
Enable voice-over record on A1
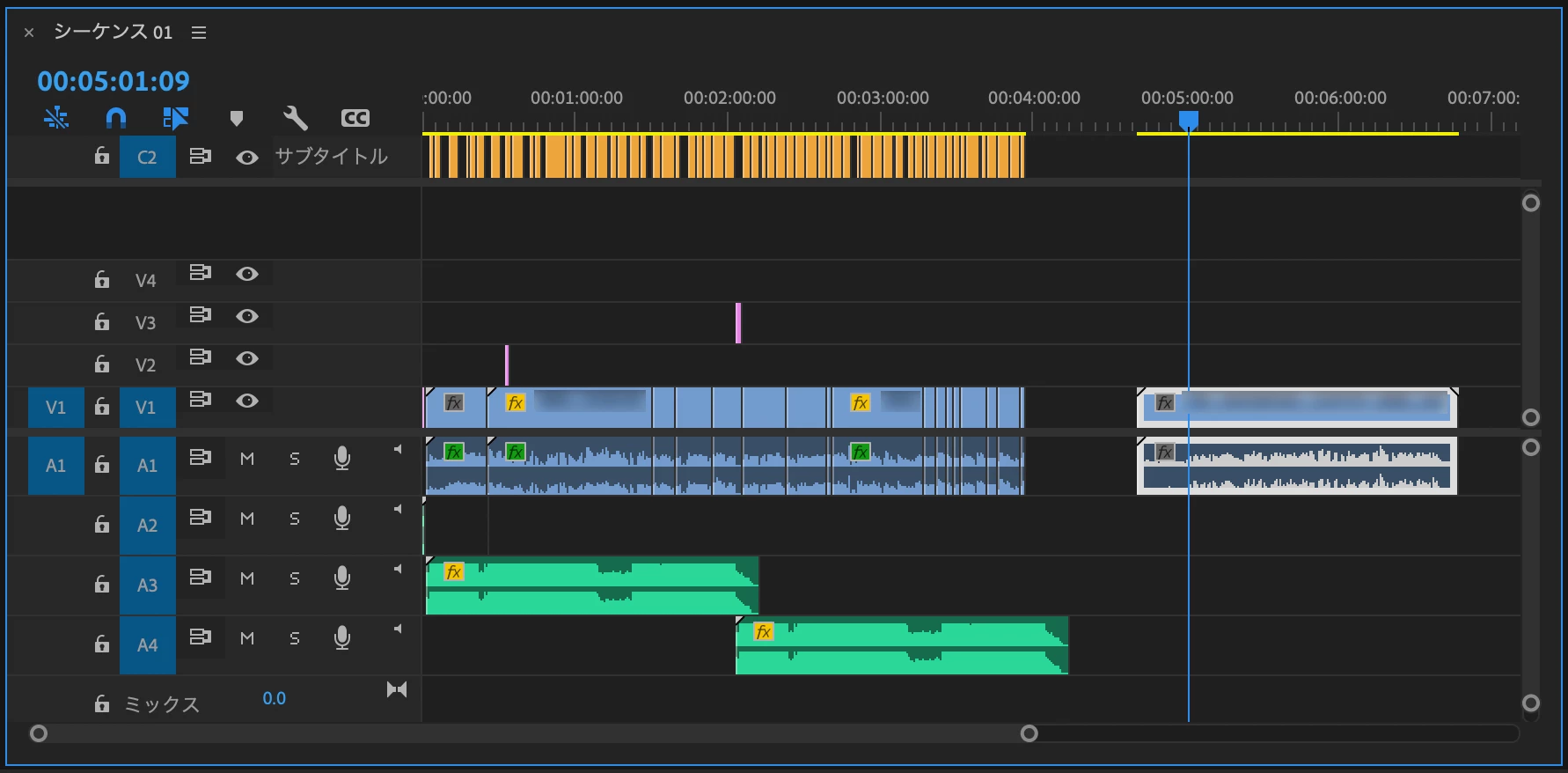point(342,459)
